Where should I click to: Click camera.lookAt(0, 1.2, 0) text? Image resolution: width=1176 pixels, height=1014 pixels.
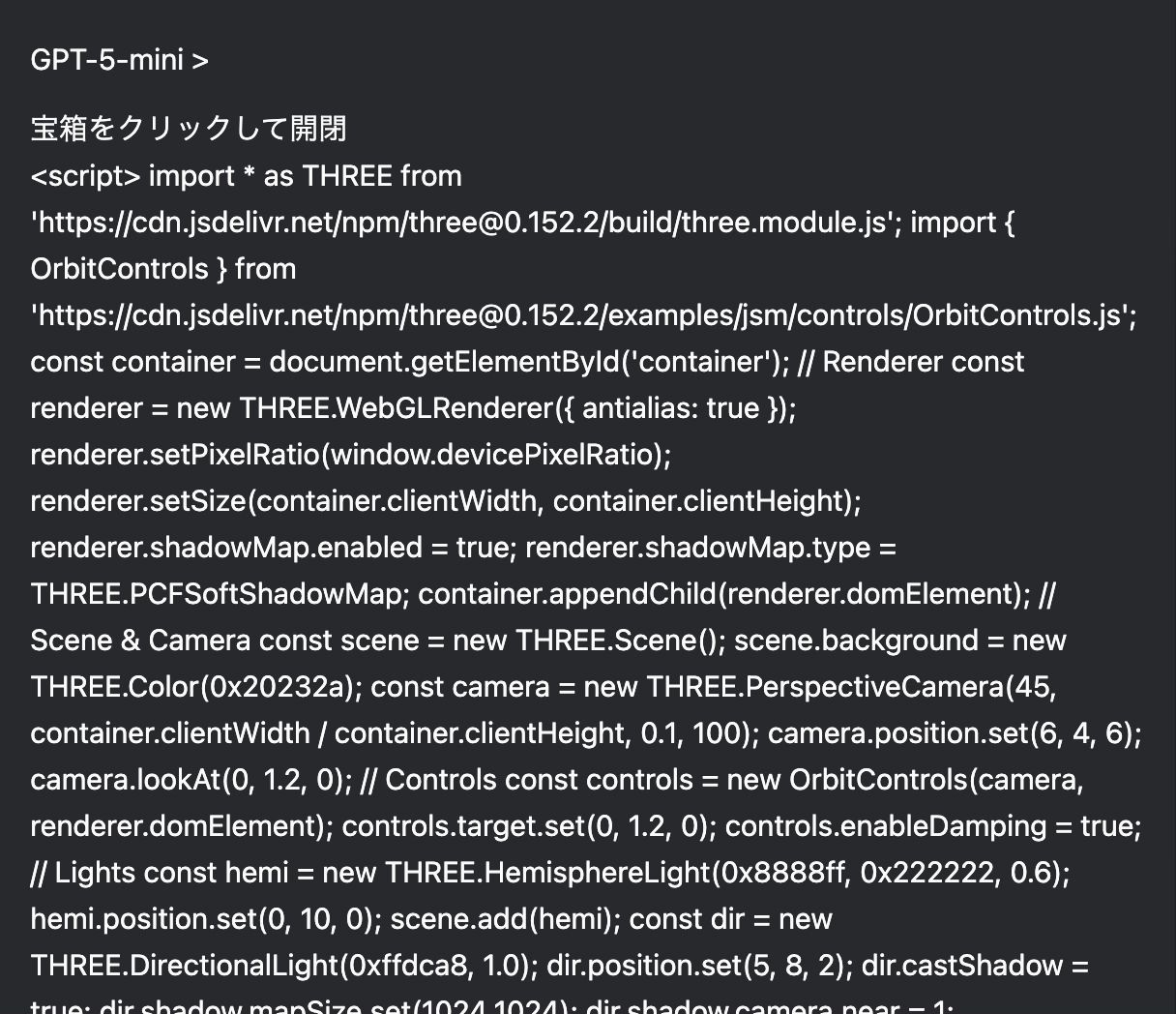tap(191, 780)
